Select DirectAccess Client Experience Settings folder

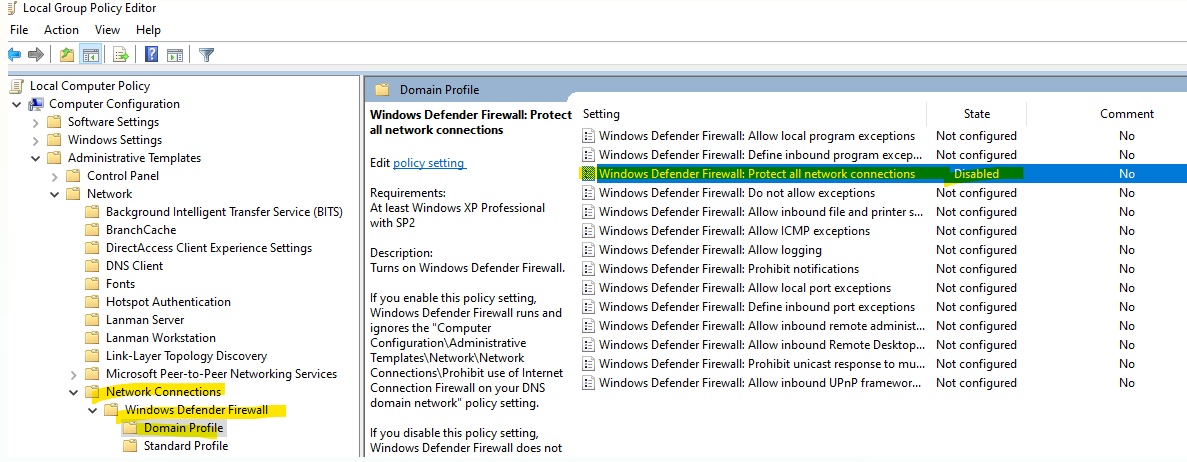pos(209,248)
